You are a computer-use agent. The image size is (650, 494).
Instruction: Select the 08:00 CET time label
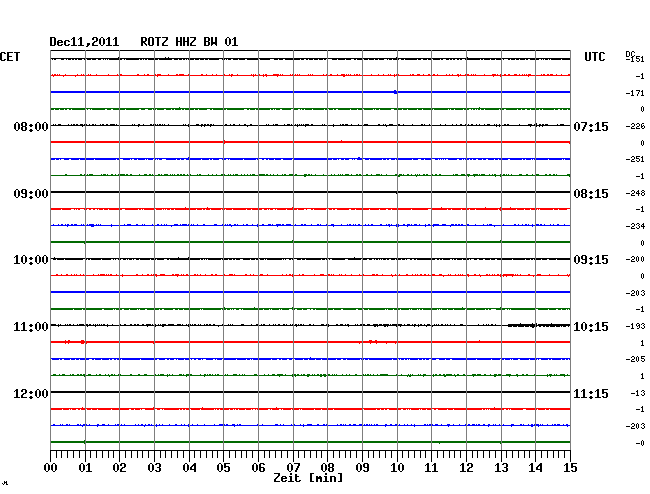click(31, 126)
